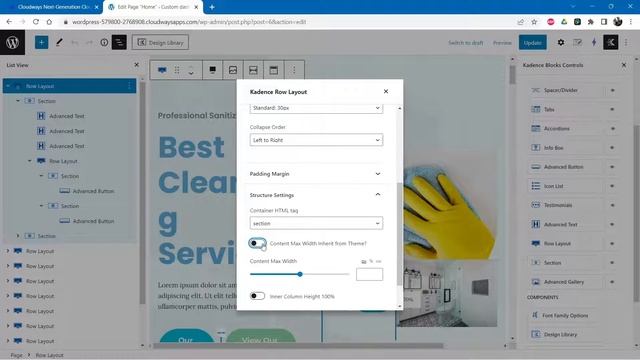Toggle the List View icon

click(119, 42)
